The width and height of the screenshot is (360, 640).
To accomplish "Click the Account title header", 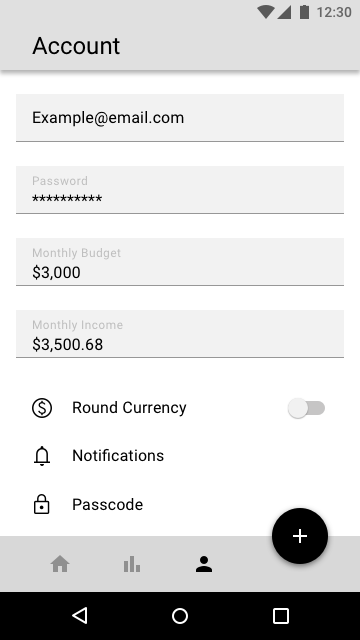I will tap(76, 46).
